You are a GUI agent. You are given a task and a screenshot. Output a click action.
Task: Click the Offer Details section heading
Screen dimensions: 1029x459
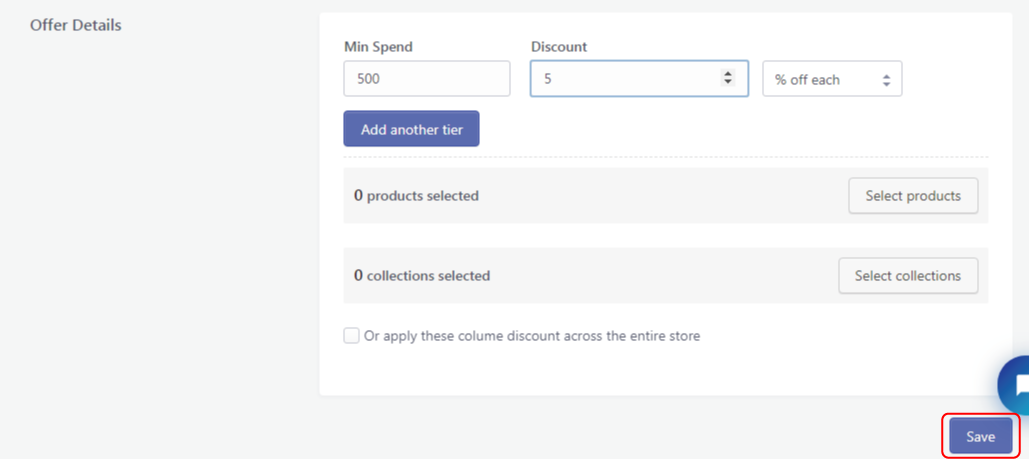[76, 25]
